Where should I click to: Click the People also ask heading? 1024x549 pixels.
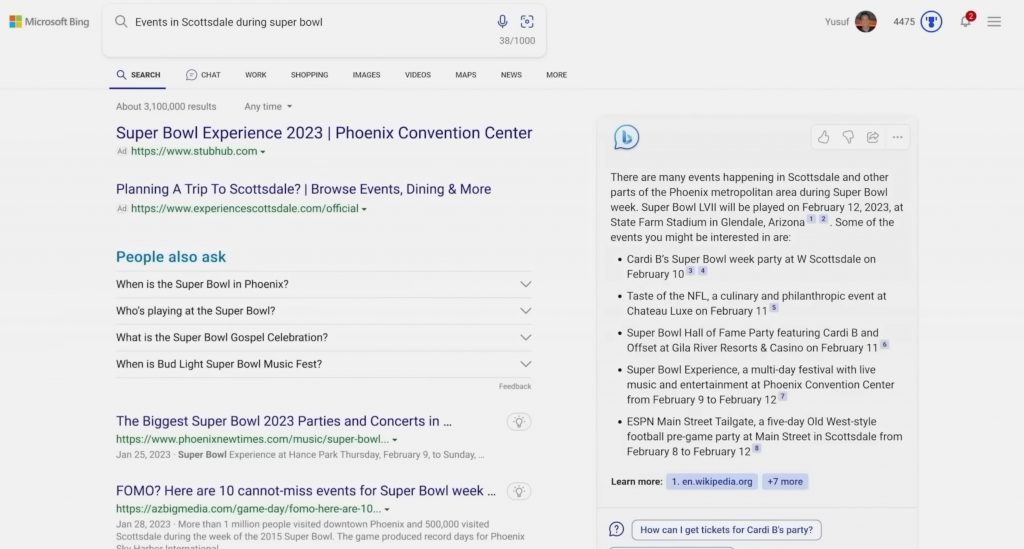pyautogui.click(x=171, y=257)
